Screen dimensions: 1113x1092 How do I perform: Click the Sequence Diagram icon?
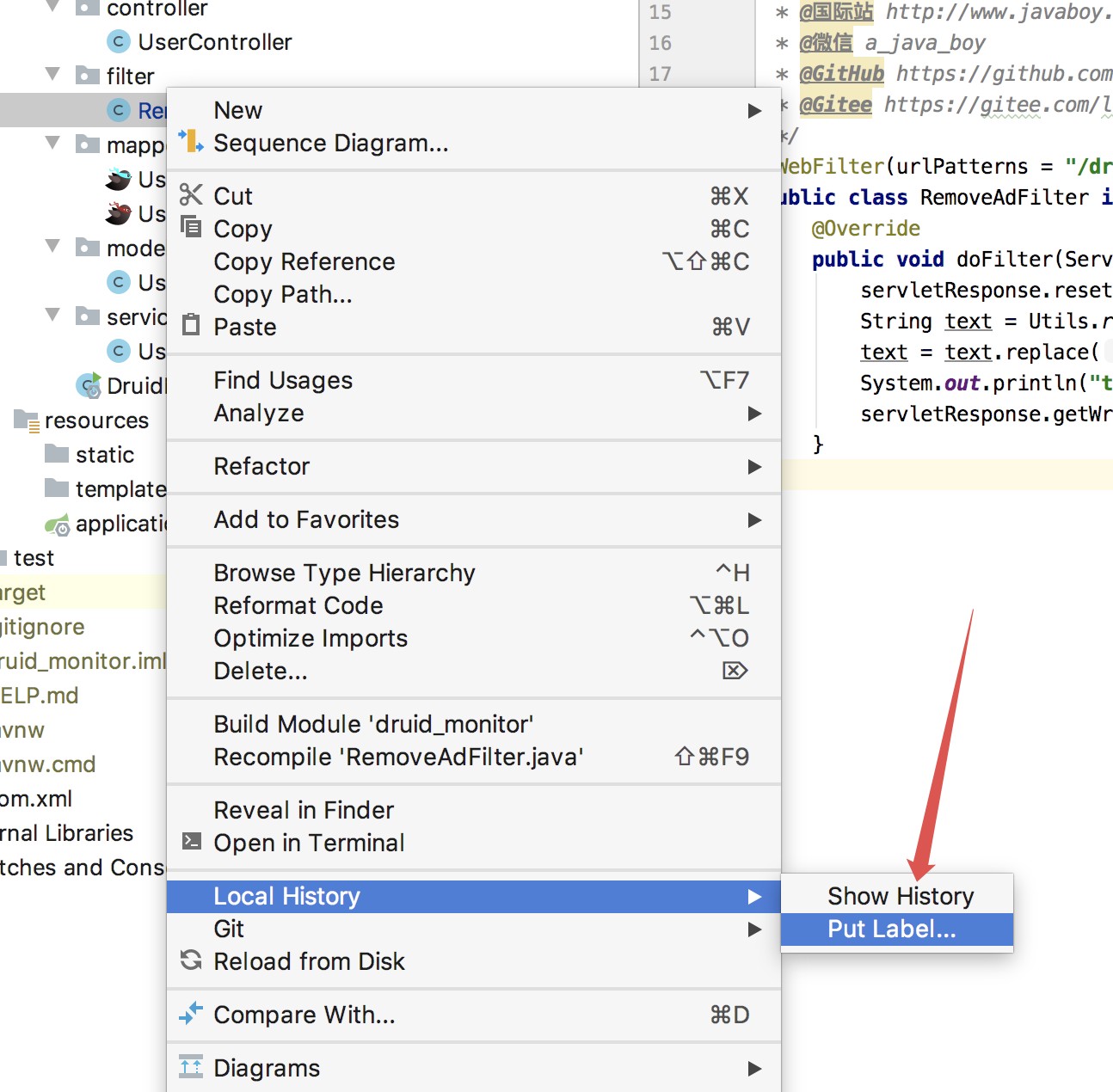click(x=191, y=141)
